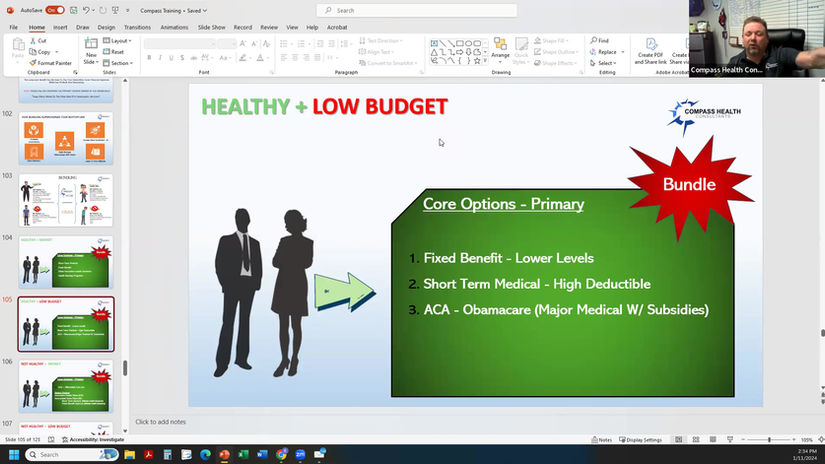The image size is (825, 464).
Task: Click Align Left icon
Action: tap(284, 57)
